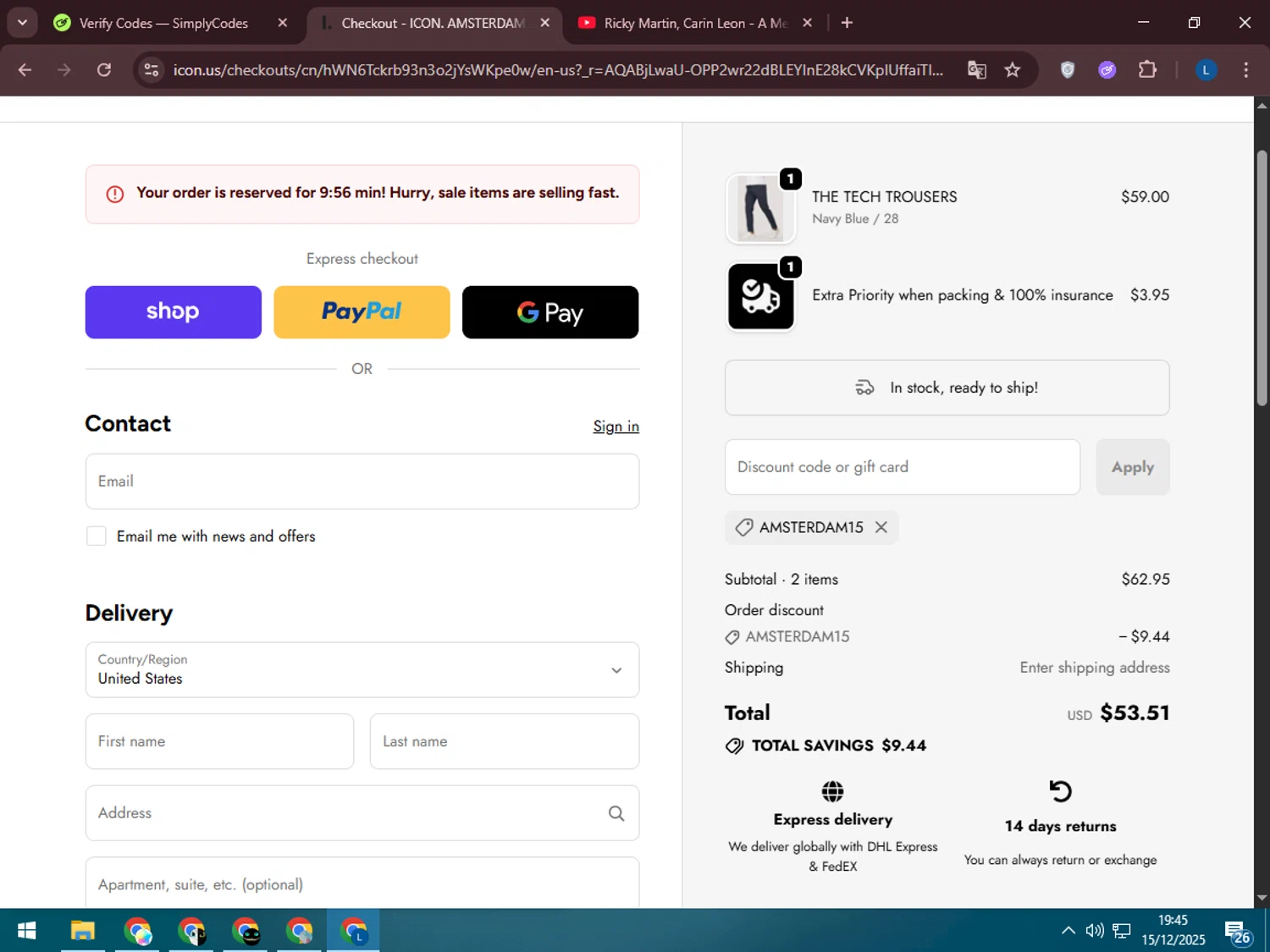Open the purple extension icon
Viewport: 1270px width, 952px height.
[1107, 70]
